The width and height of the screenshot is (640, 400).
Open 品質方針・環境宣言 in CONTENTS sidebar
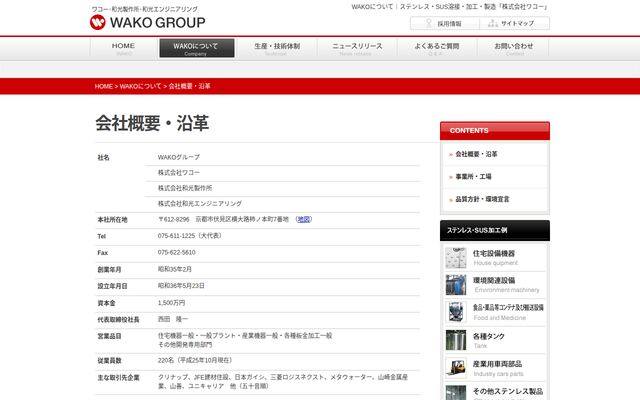point(482,199)
